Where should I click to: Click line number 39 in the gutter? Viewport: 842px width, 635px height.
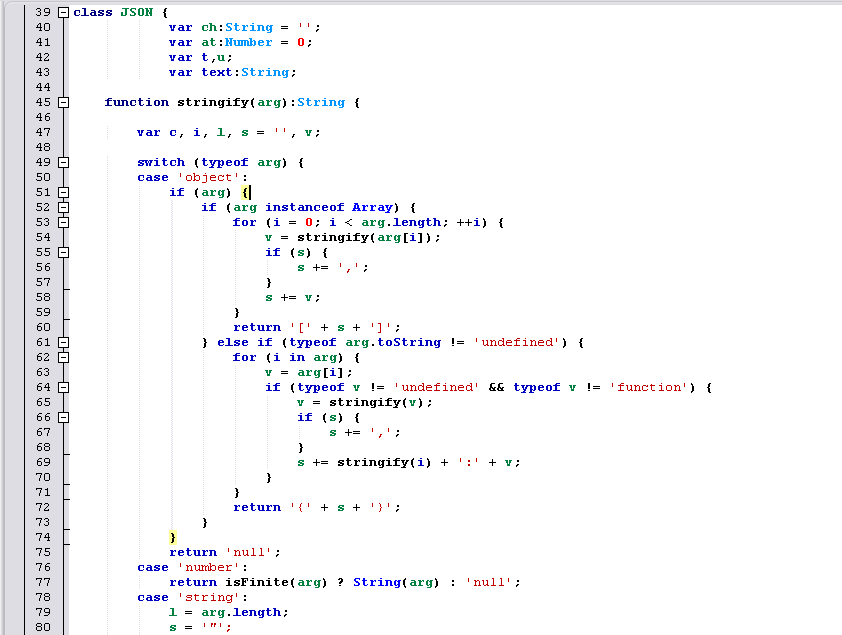pyautogui.click(x=43, y=12)
